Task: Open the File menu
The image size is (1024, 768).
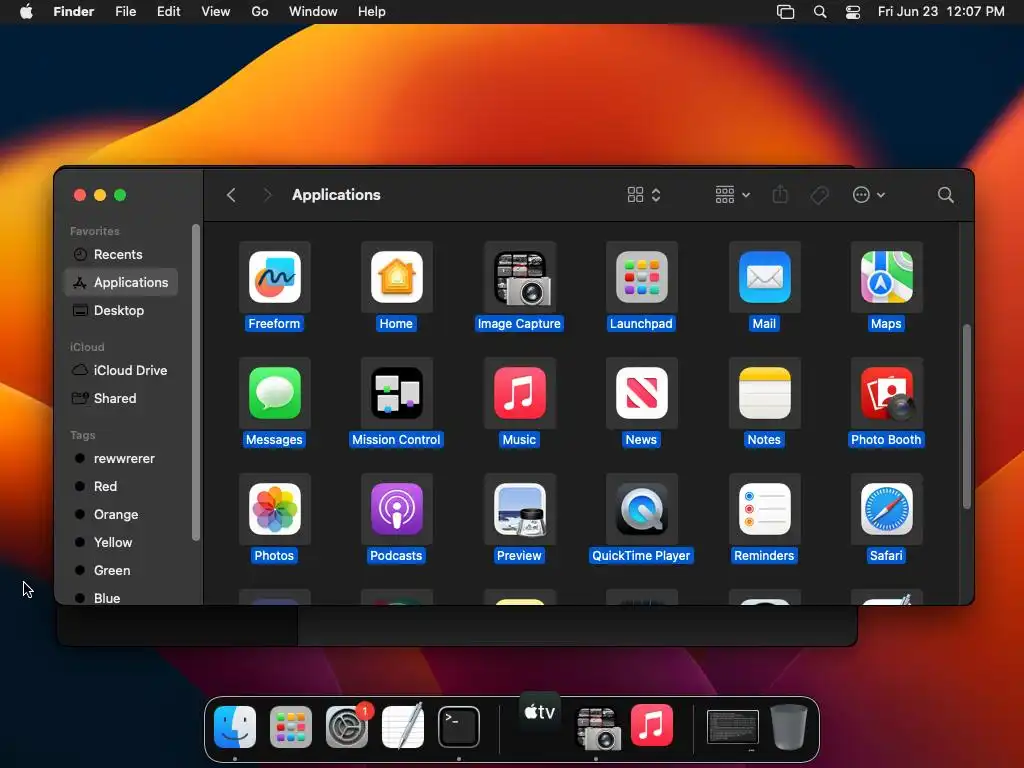Action: 125,12
